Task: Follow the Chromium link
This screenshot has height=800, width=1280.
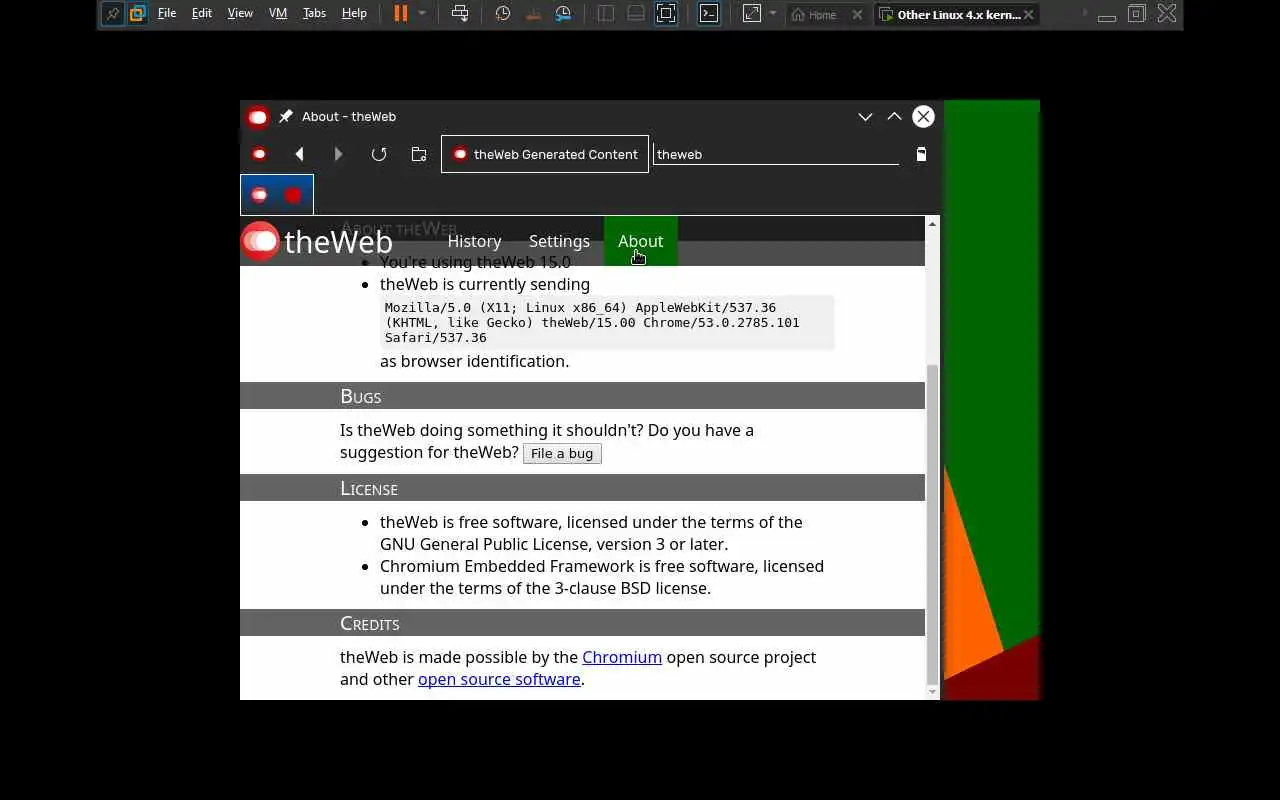Action: pos(622,657)
